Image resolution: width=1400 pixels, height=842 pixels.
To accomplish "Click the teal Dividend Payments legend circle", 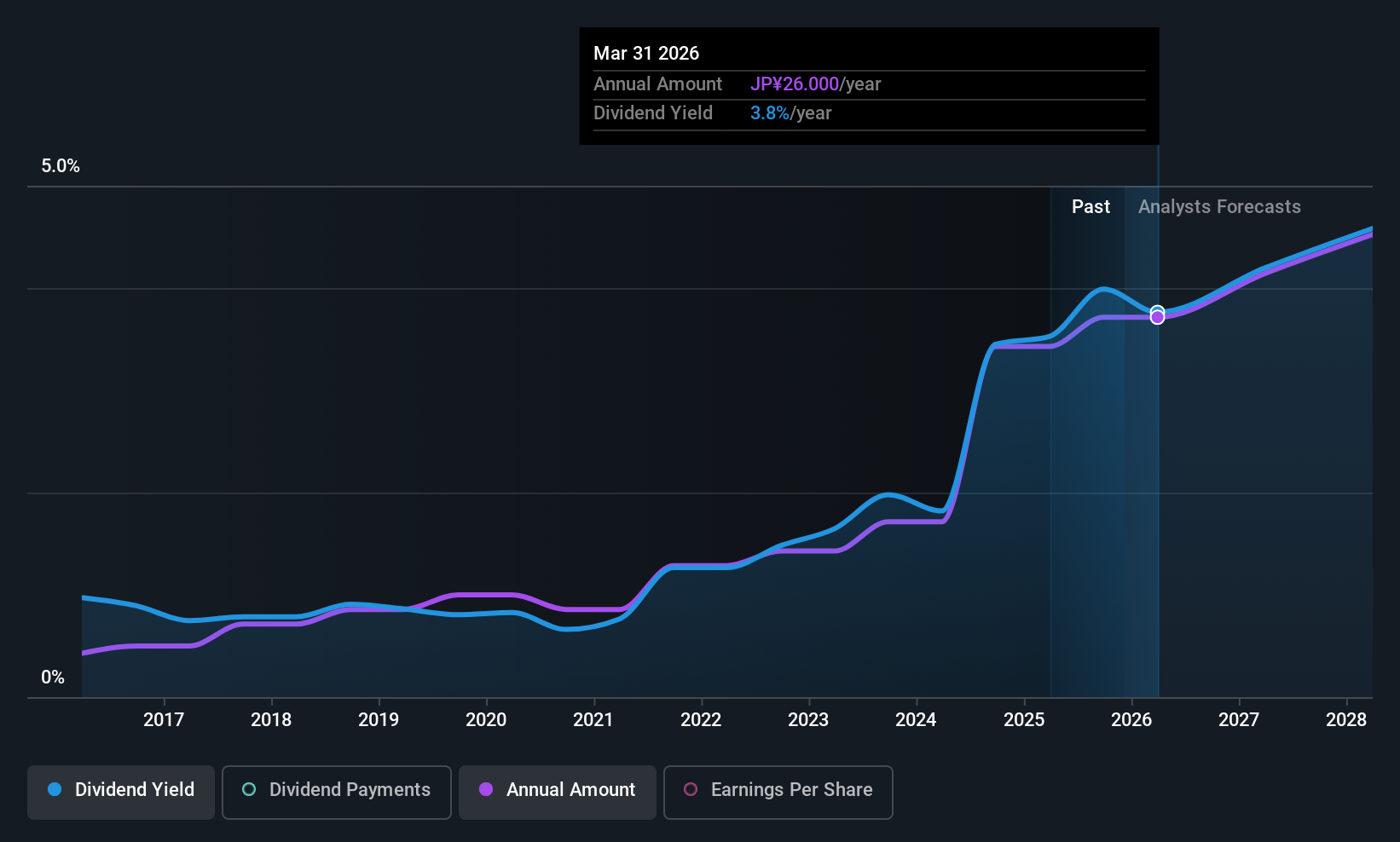I will [249, 790].
